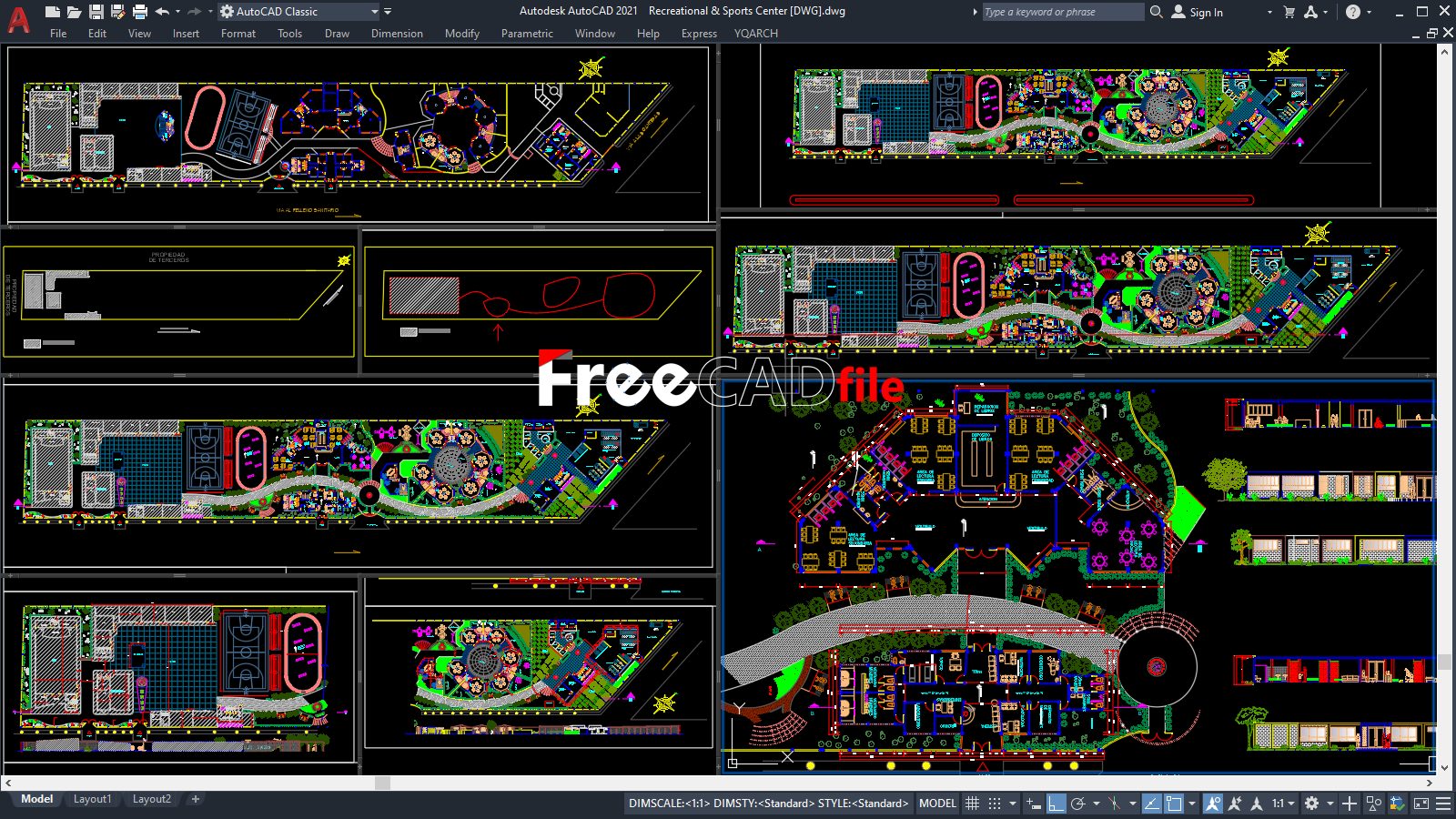The width and height of the screenshot is (1456, 819).
Task: Click the Annotation Visibility icon
Action: 1212,804
